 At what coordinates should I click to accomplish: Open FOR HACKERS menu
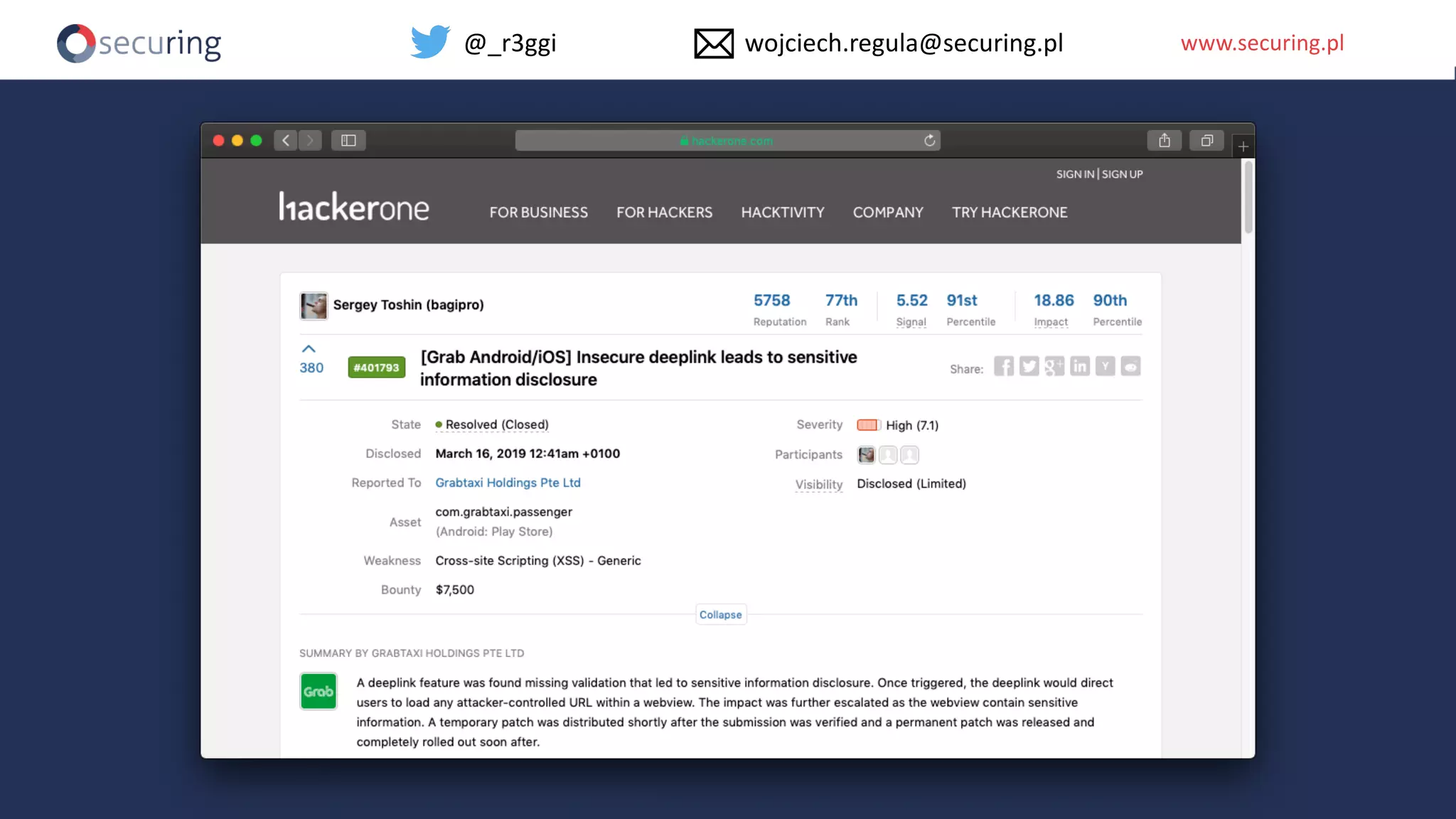coord(664,212)
